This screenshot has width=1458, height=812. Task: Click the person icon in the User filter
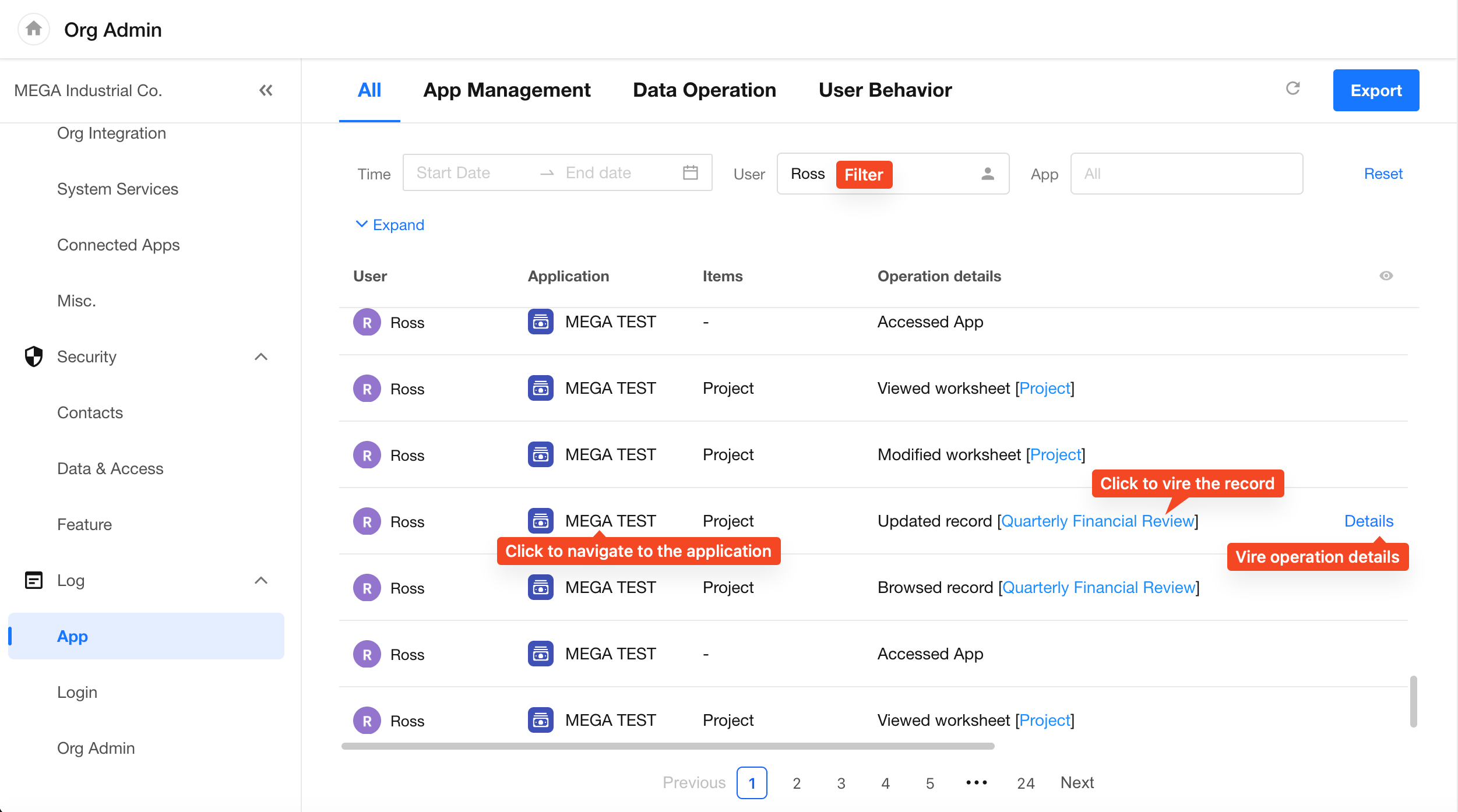point(987,174)
